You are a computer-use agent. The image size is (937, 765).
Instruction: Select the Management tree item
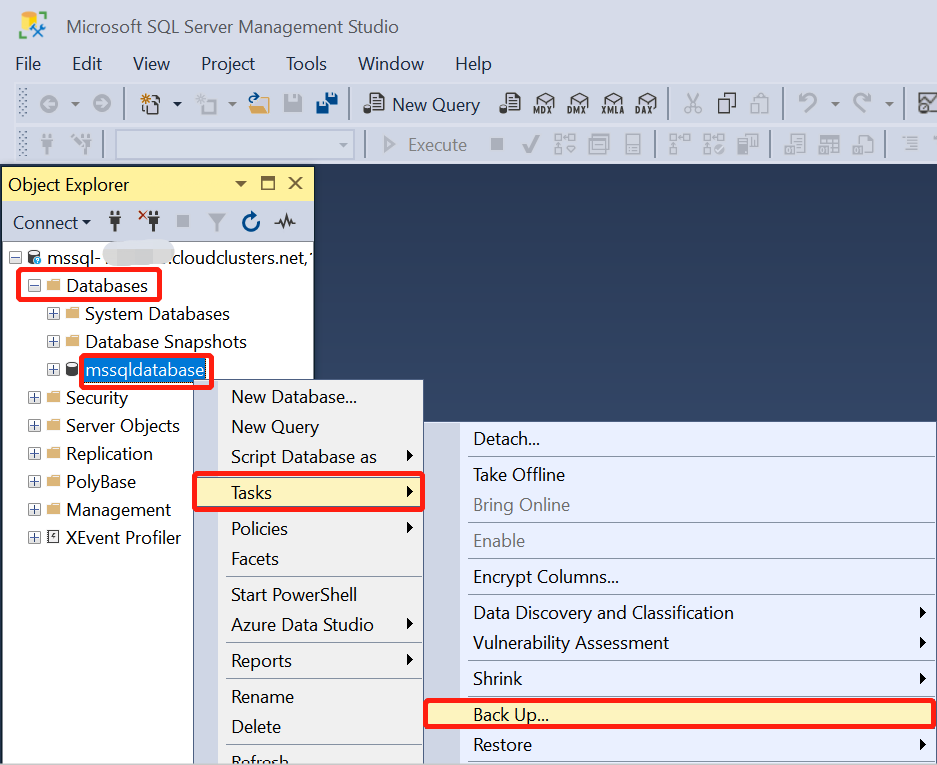point(118,510)
